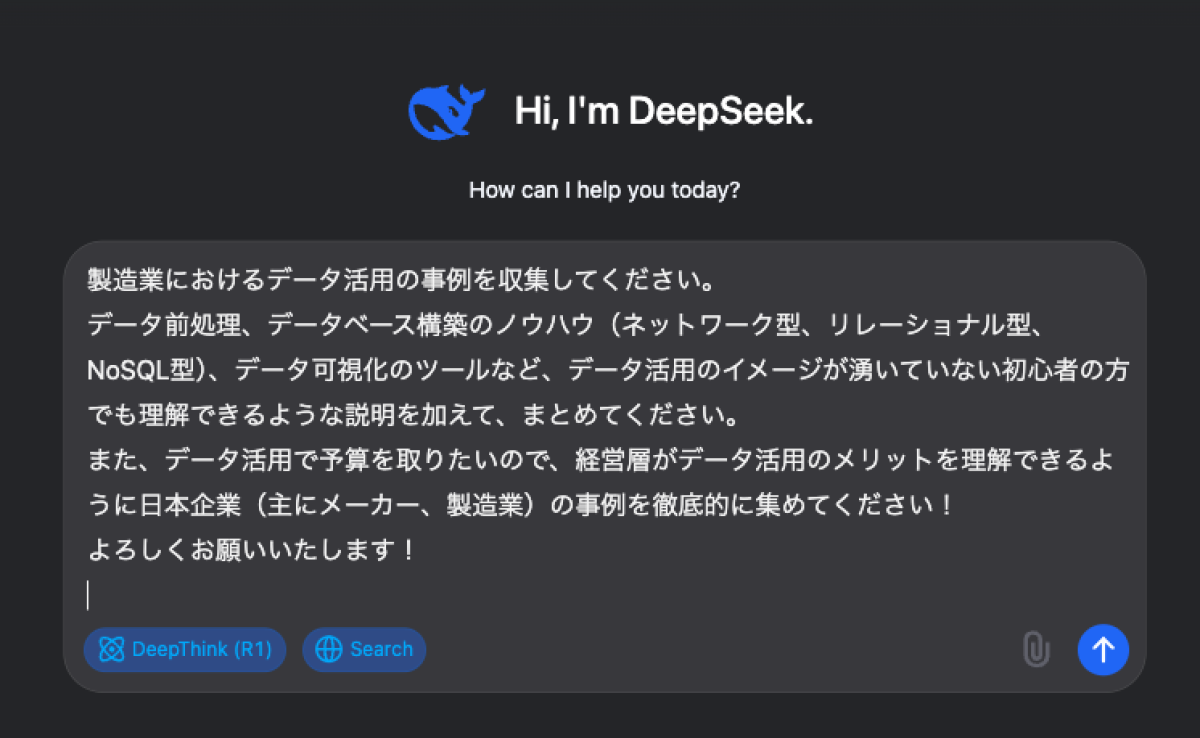Click the globe icon on the Search button
Image resolution: width=1200 pixels, height=738 pixels.
pos(328,650)
